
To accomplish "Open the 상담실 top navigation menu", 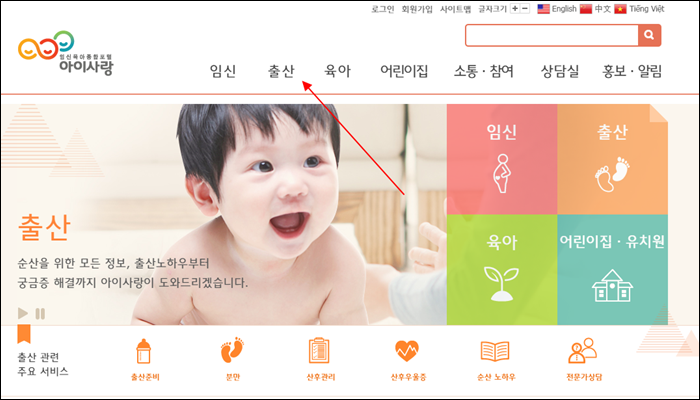I will 560,71.
